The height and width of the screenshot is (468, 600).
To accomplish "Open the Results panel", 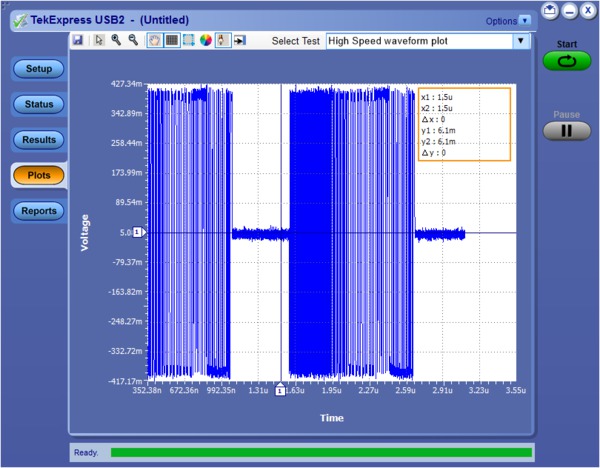I will [39, 140].
